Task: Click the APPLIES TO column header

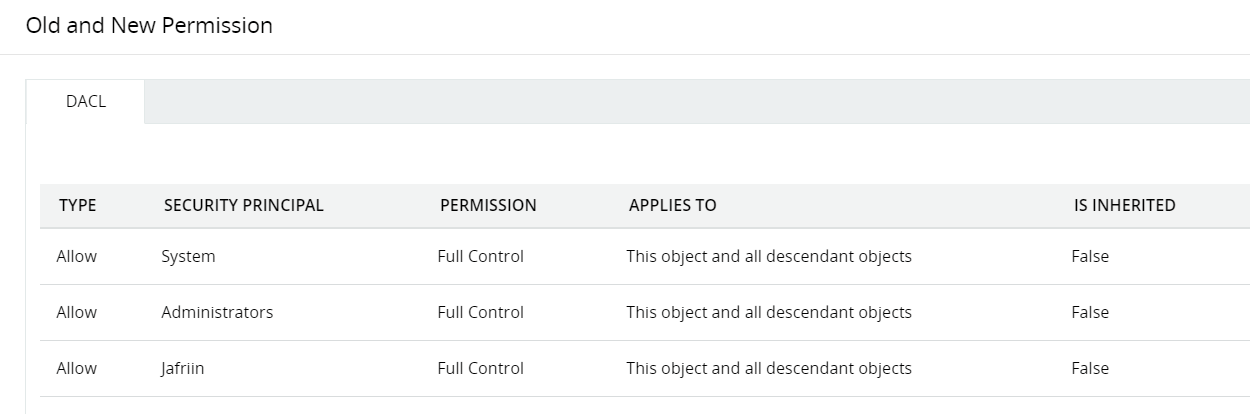Action: click(x=672, y=205)
